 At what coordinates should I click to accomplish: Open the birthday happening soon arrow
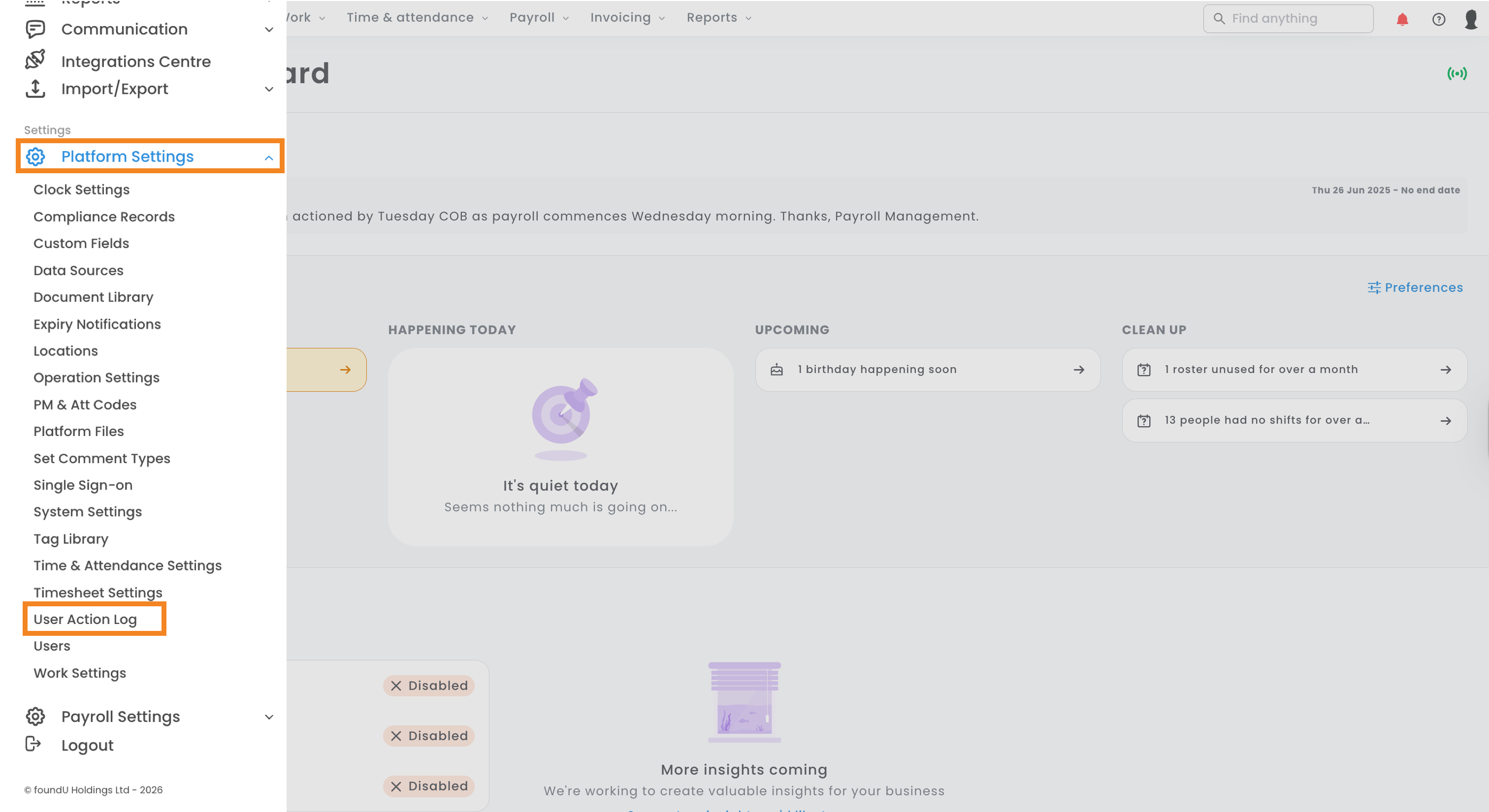(x=1079, y=370)
